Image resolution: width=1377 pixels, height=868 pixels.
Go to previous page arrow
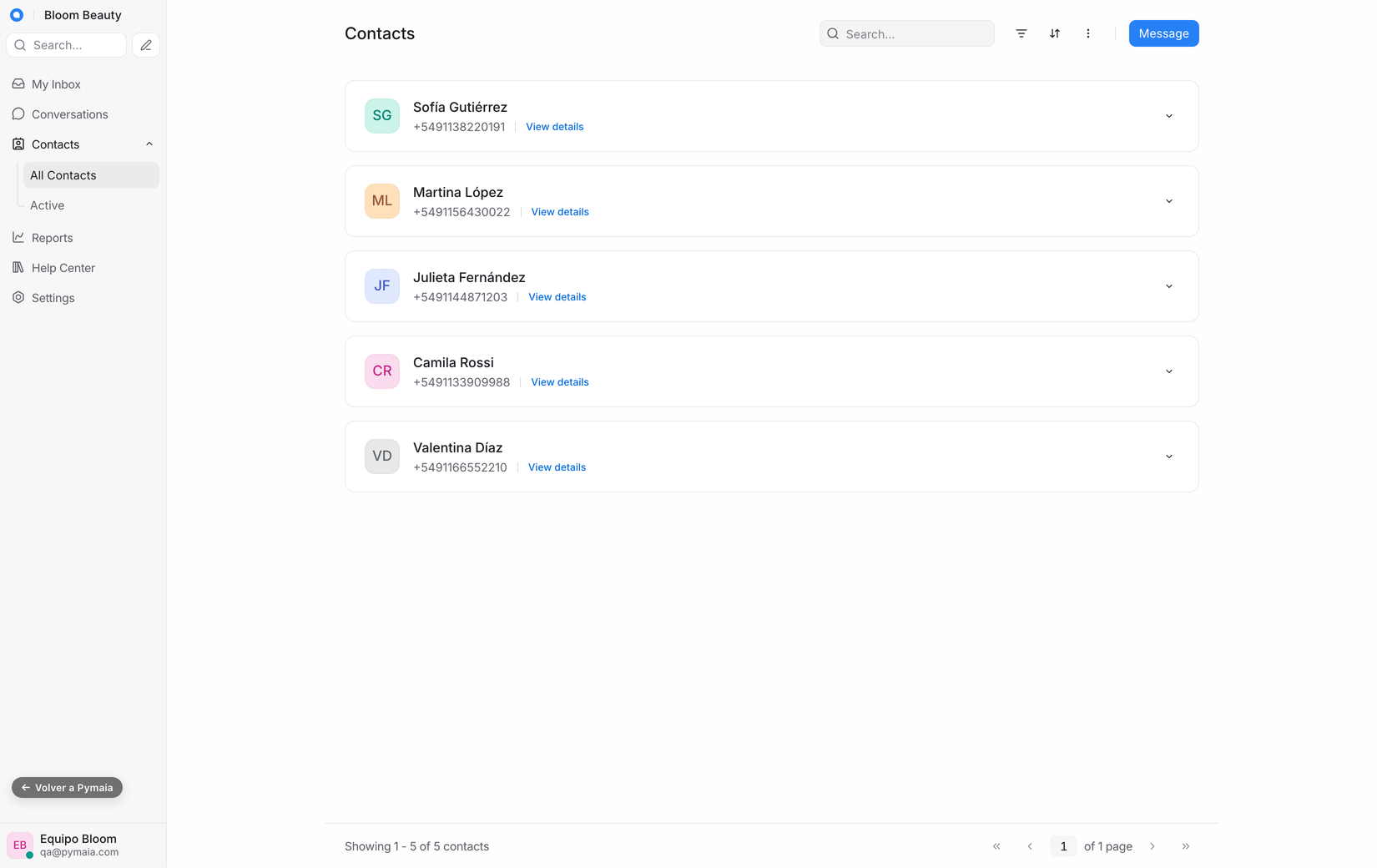(1030, 846)
